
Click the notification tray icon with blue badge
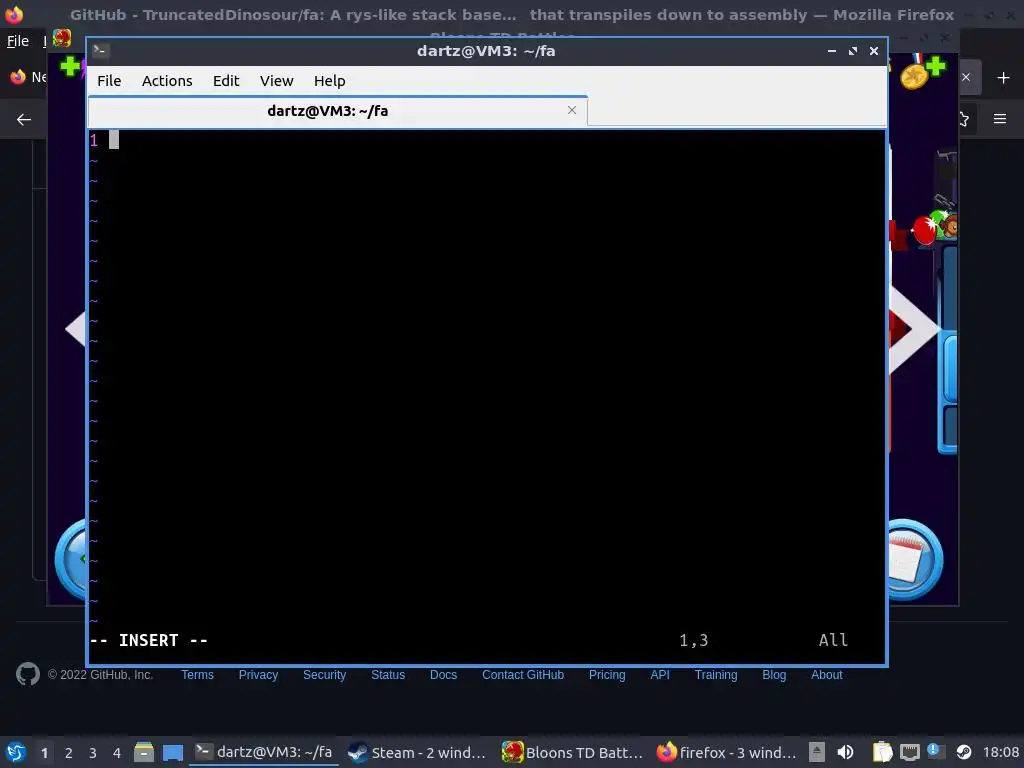pyautogui.click(x=935, y=751)
